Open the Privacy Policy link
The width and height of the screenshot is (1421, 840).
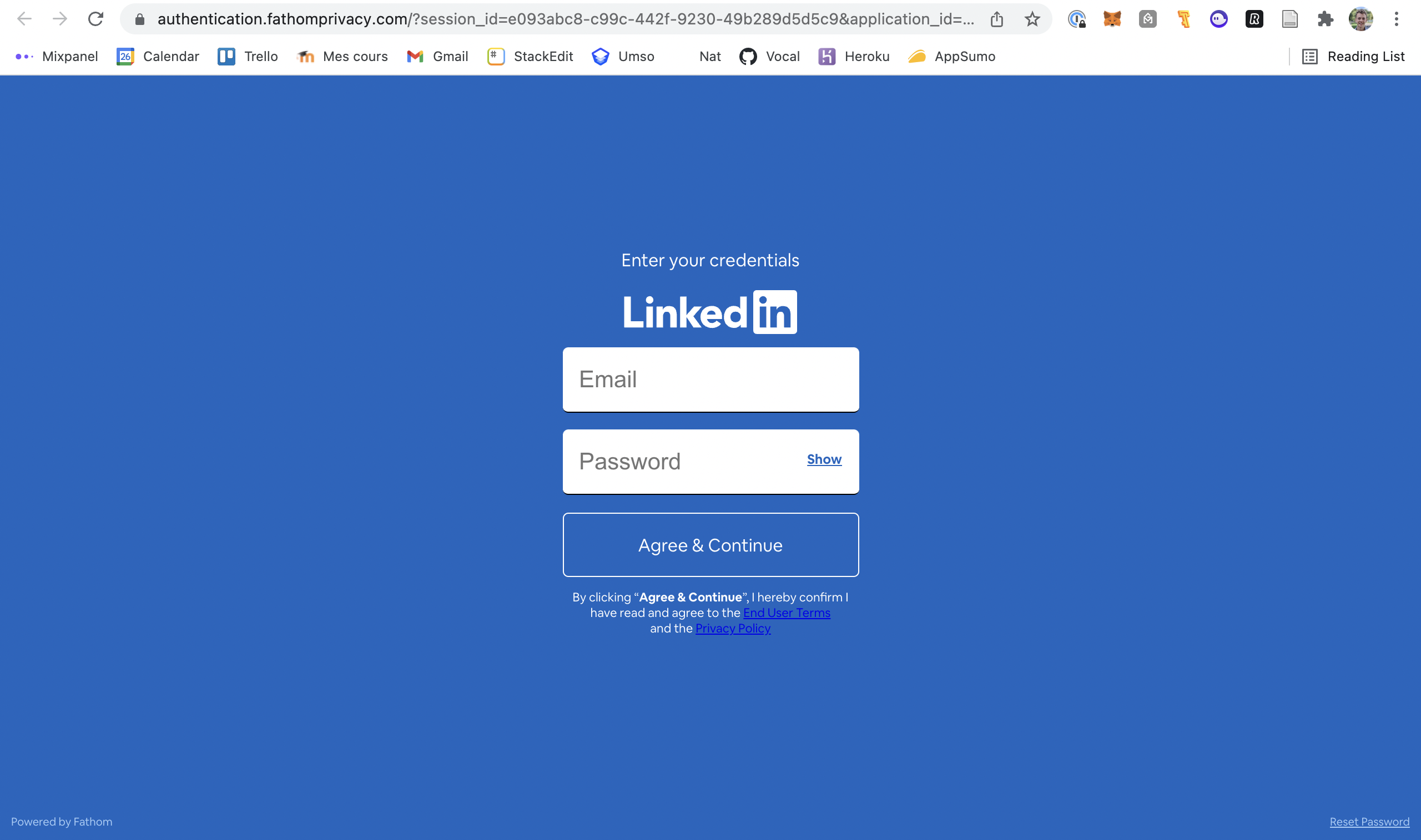coord(733,628)
